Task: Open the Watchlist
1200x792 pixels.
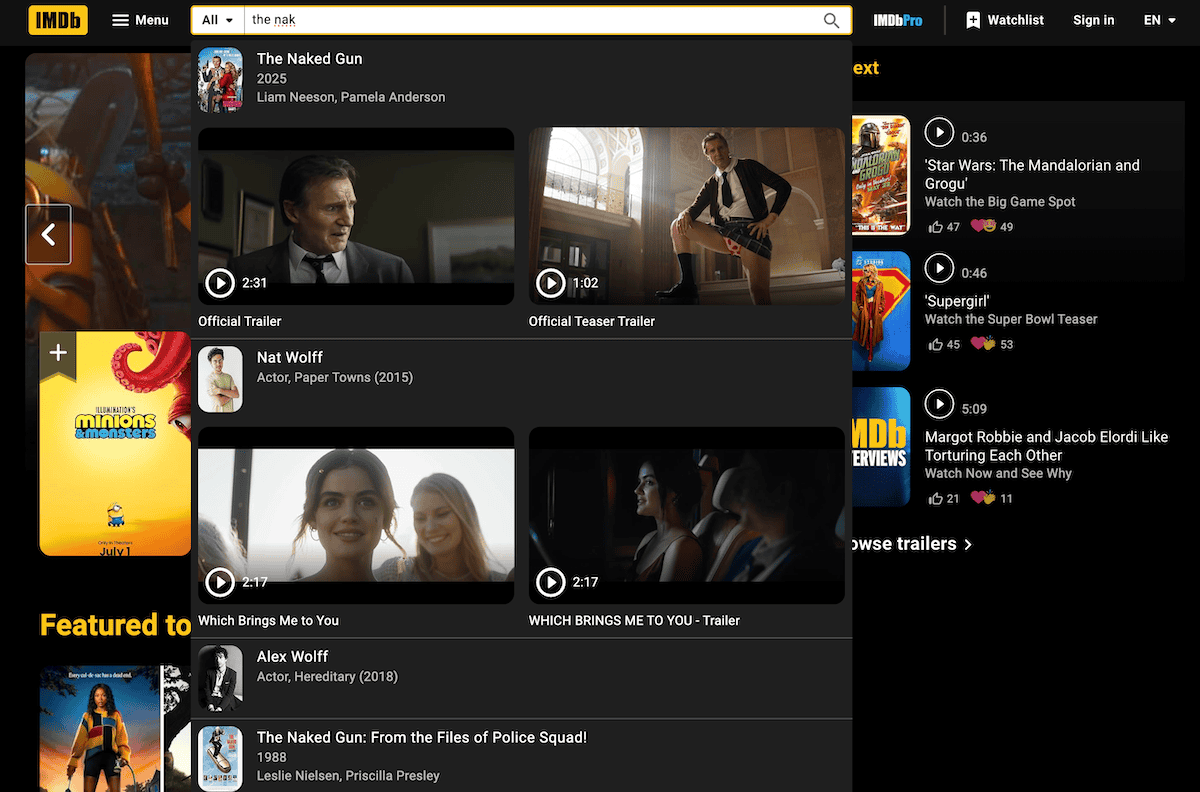Action: pos(1004,20)
